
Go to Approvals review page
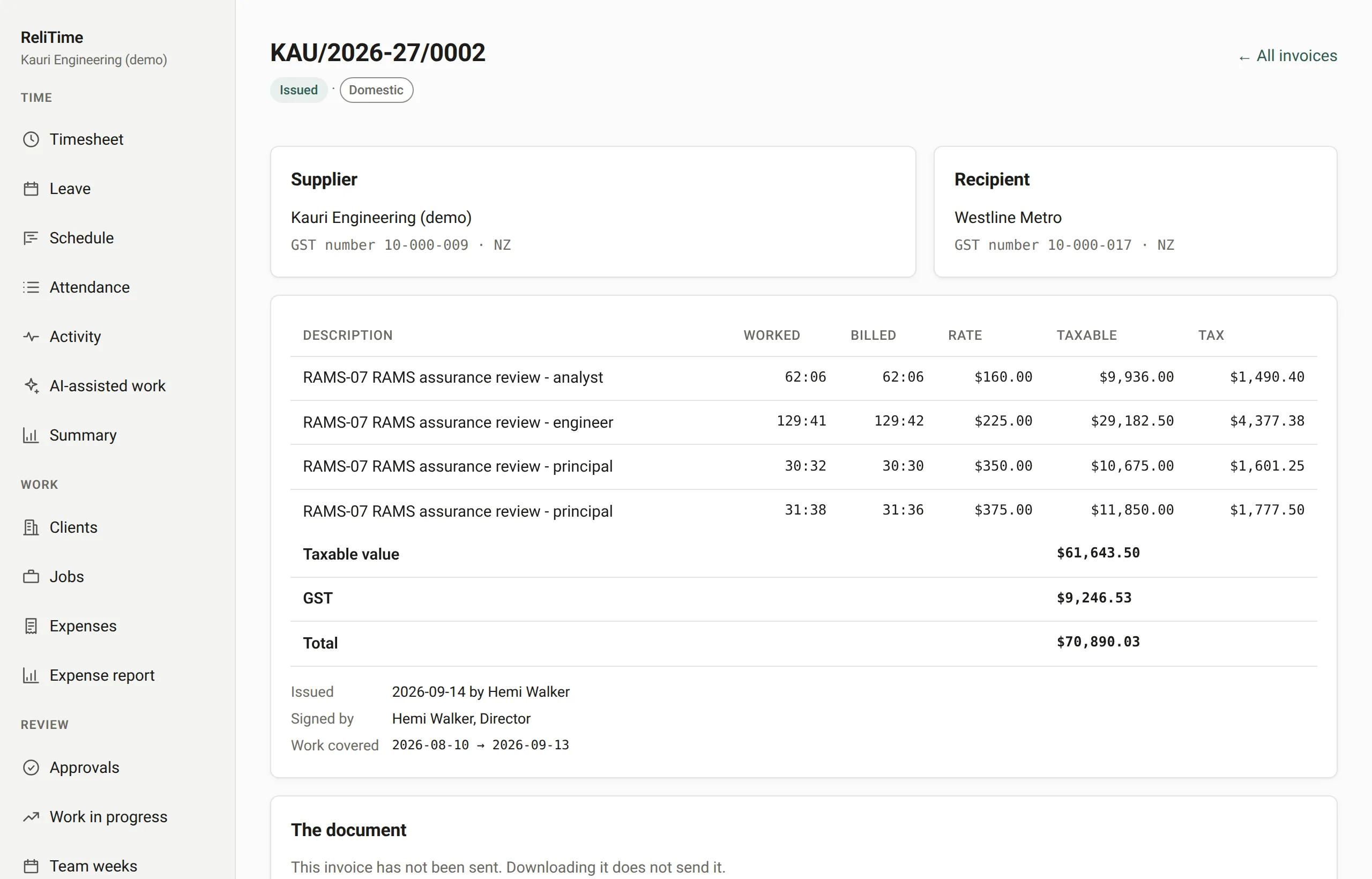pos(85,768)
